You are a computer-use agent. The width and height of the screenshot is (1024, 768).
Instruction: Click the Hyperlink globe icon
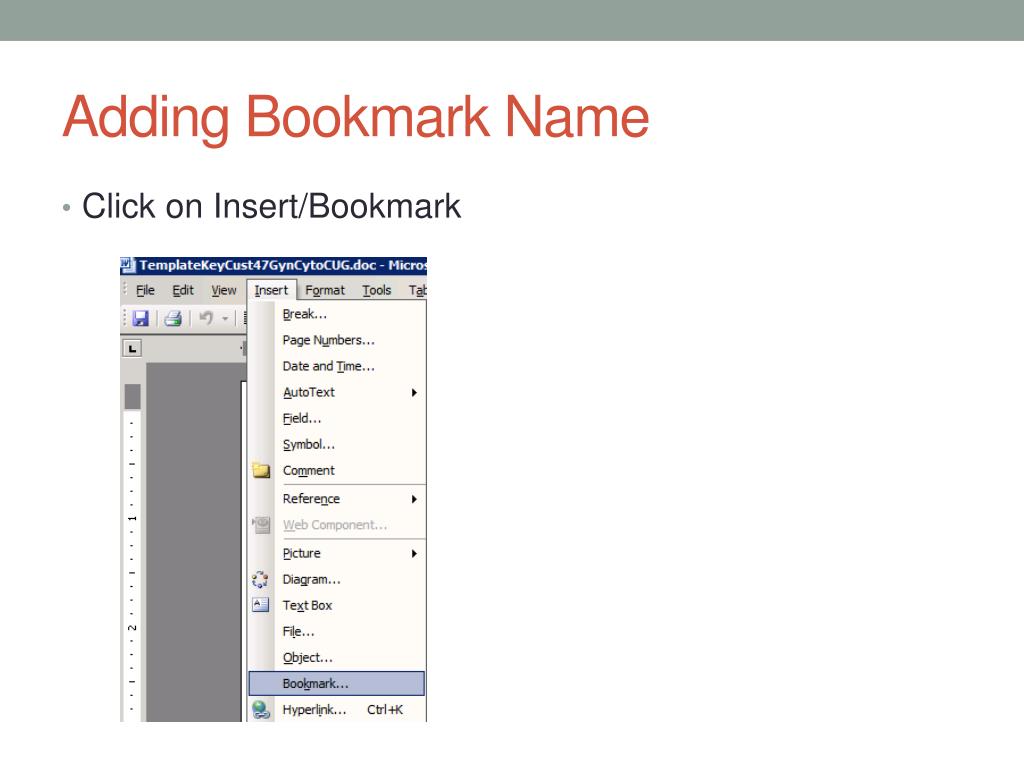(x=261, y=710)
